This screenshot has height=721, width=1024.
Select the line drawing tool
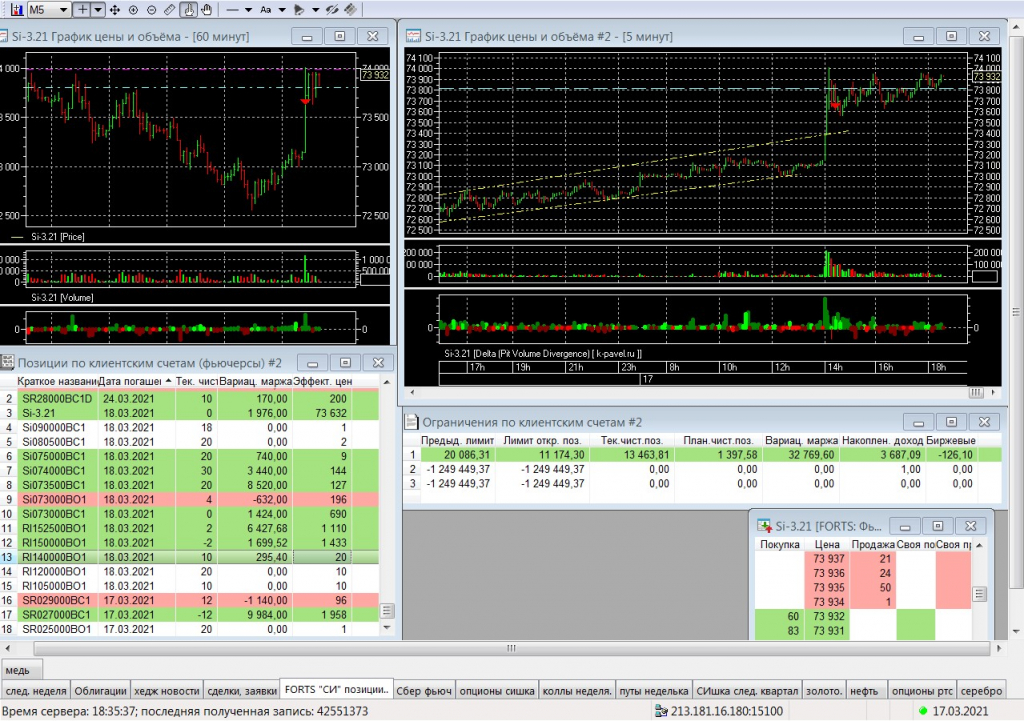232,10
